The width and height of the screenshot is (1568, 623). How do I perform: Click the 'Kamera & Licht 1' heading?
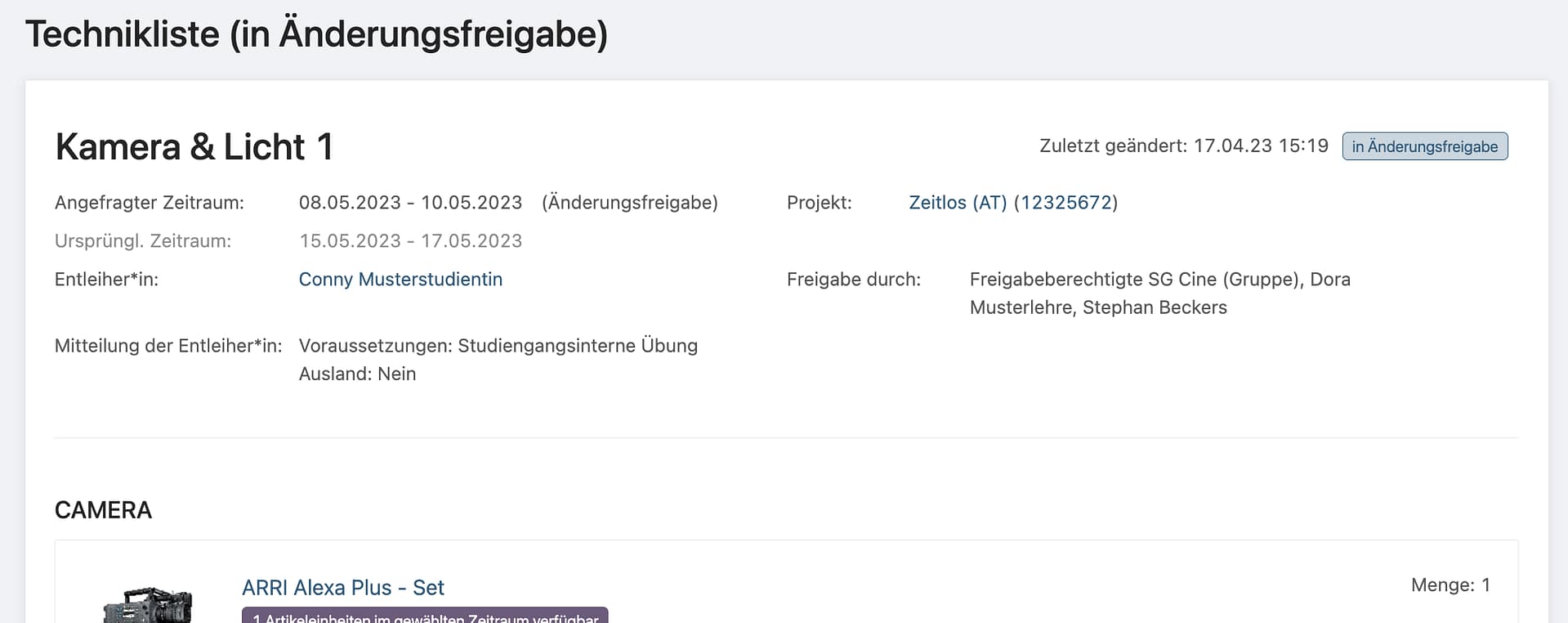tap(194, 147)
